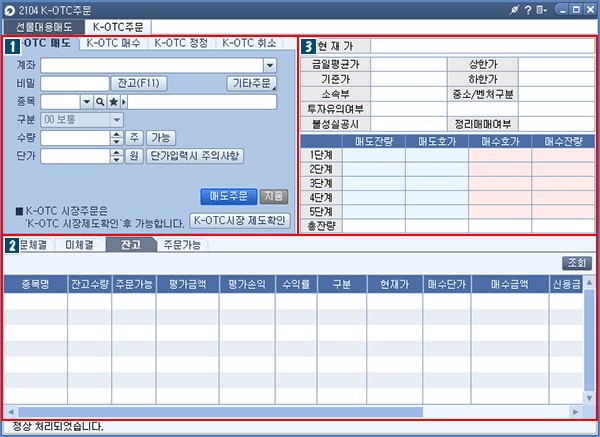Viewport: 600px width, 437px height.
Task: Open the help question mark icon
Action: pyautogui.click(x=528, y=10)
